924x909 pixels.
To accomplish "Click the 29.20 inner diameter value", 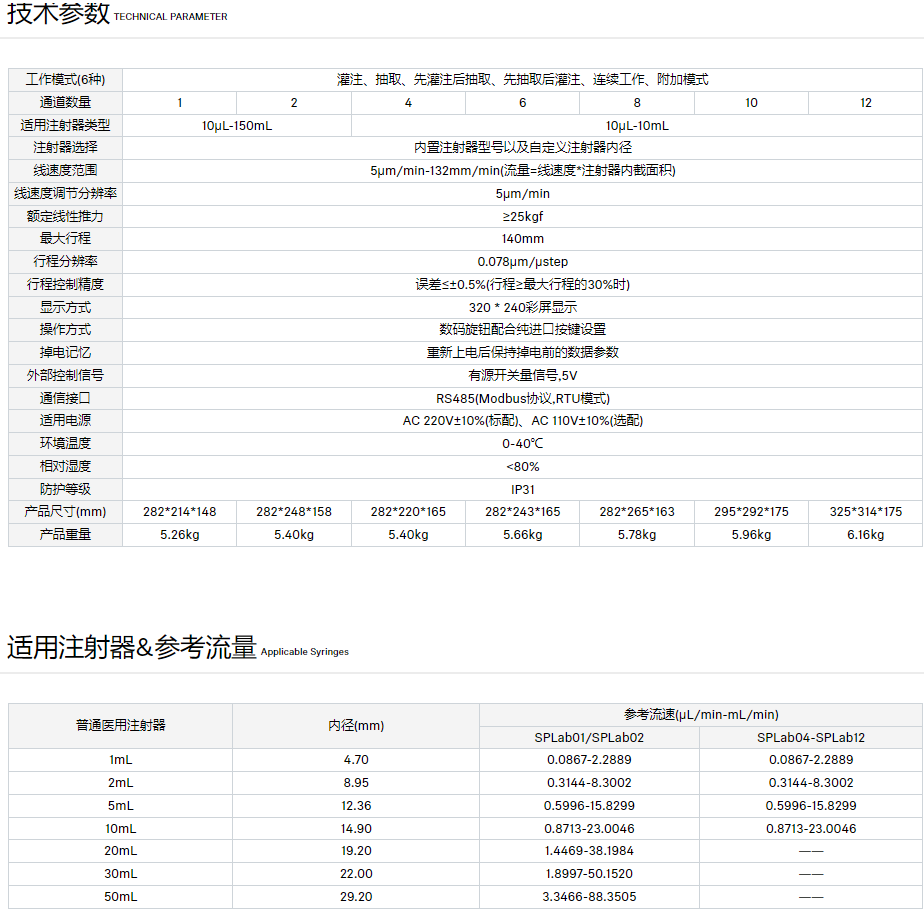I will tap(356, 897).
